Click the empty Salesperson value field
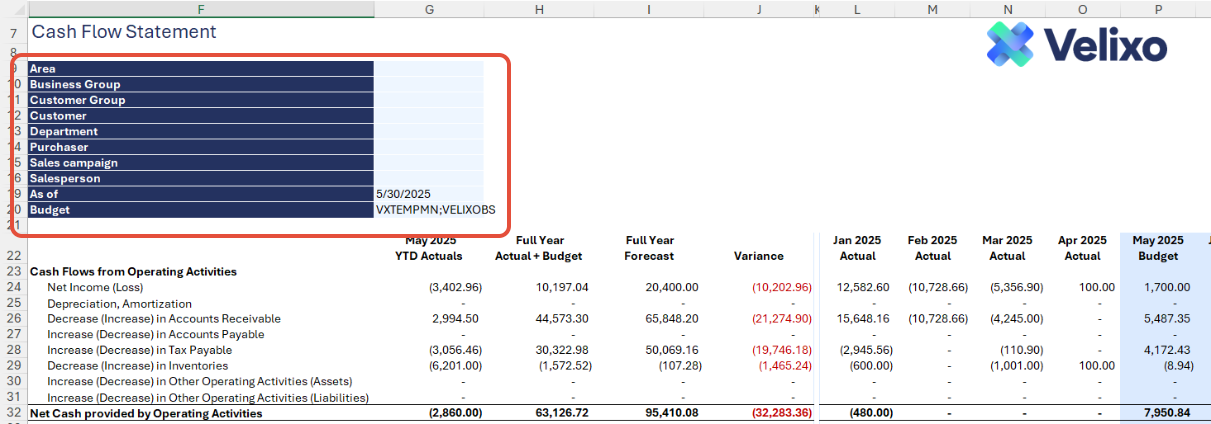The height and width of the screenshot is (424, 1211). pyautogui.click(x=429, y=178)
